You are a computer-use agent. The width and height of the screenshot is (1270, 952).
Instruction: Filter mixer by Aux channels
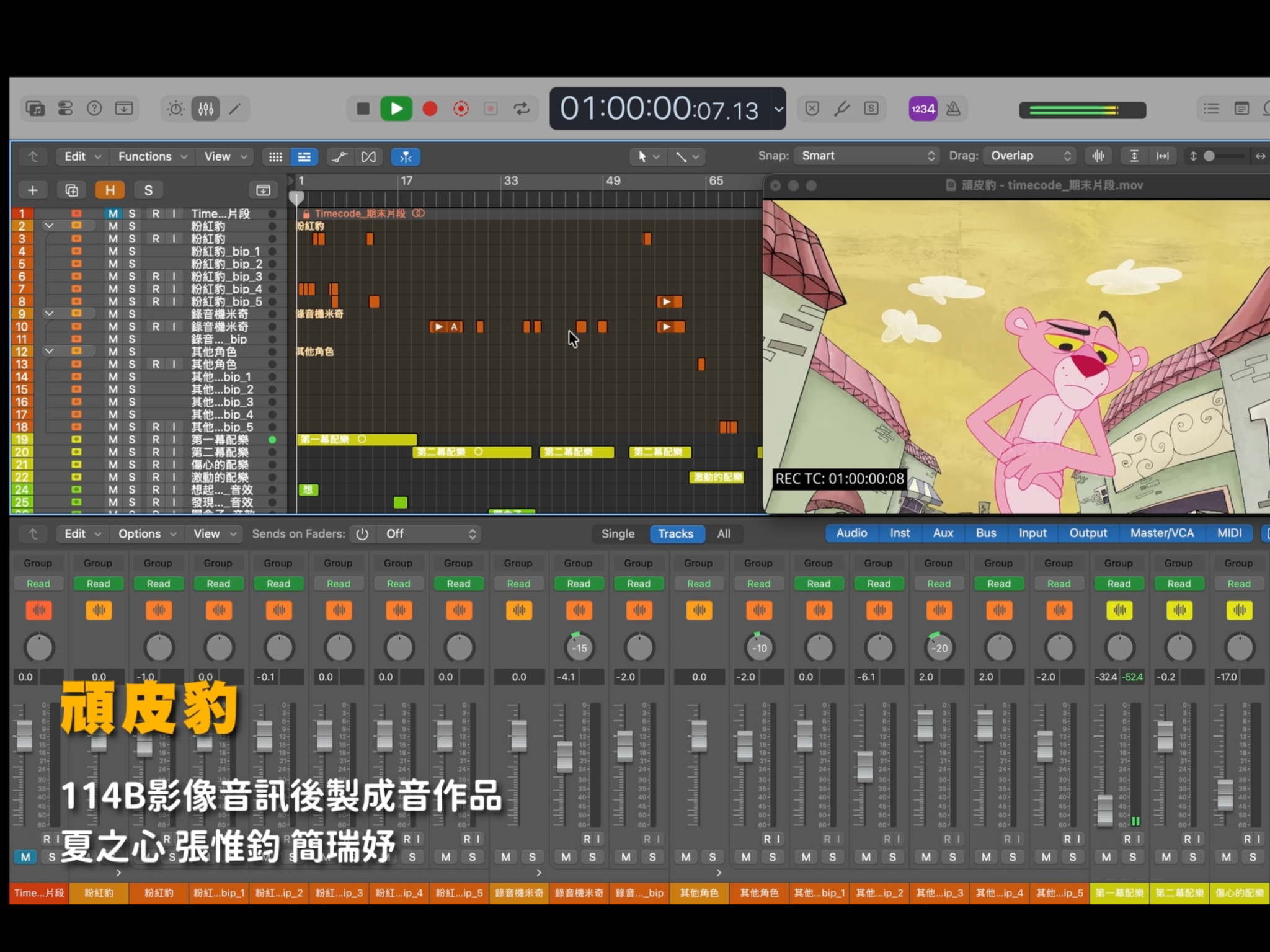[943, 533]
